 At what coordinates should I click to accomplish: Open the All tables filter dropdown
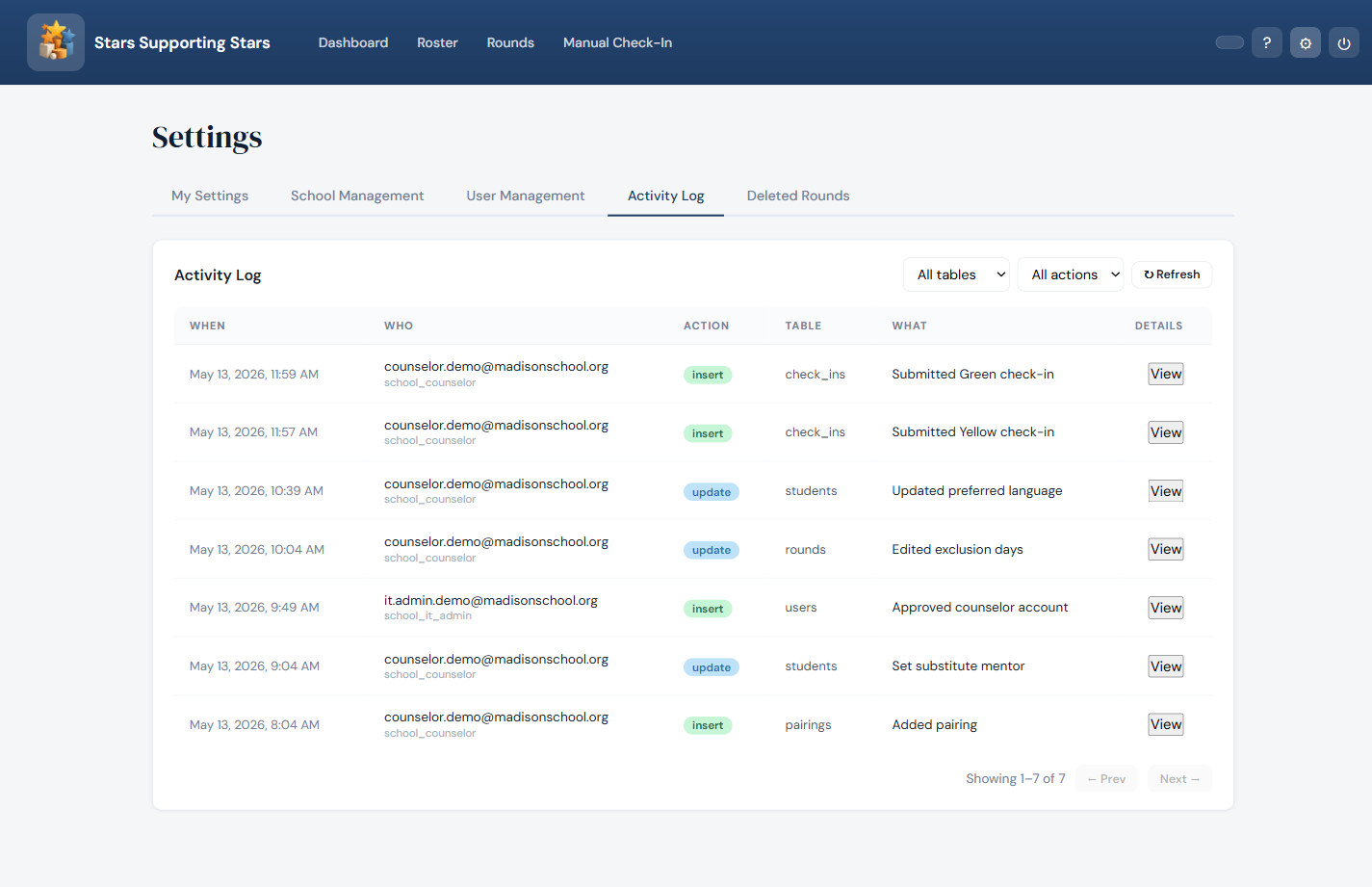click(956, 274)
